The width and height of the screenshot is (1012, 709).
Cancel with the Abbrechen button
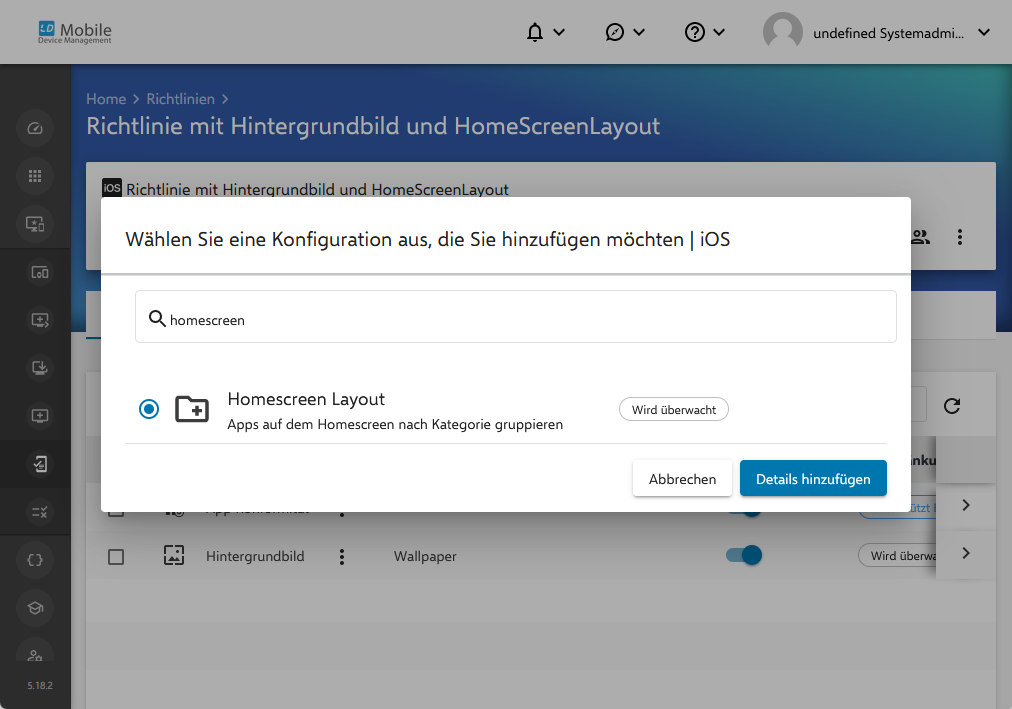682,479
